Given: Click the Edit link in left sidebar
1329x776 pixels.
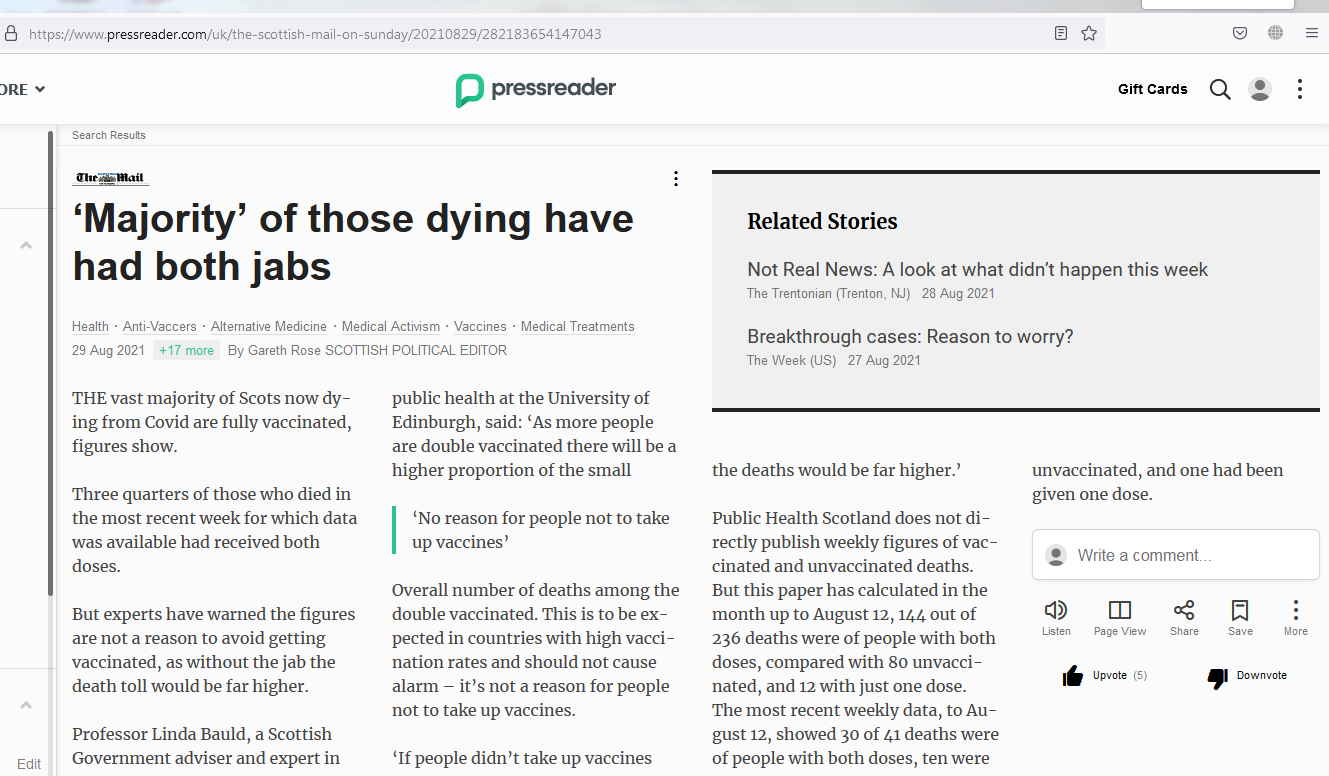Looking at the screenshot, I should coord(29,764).
